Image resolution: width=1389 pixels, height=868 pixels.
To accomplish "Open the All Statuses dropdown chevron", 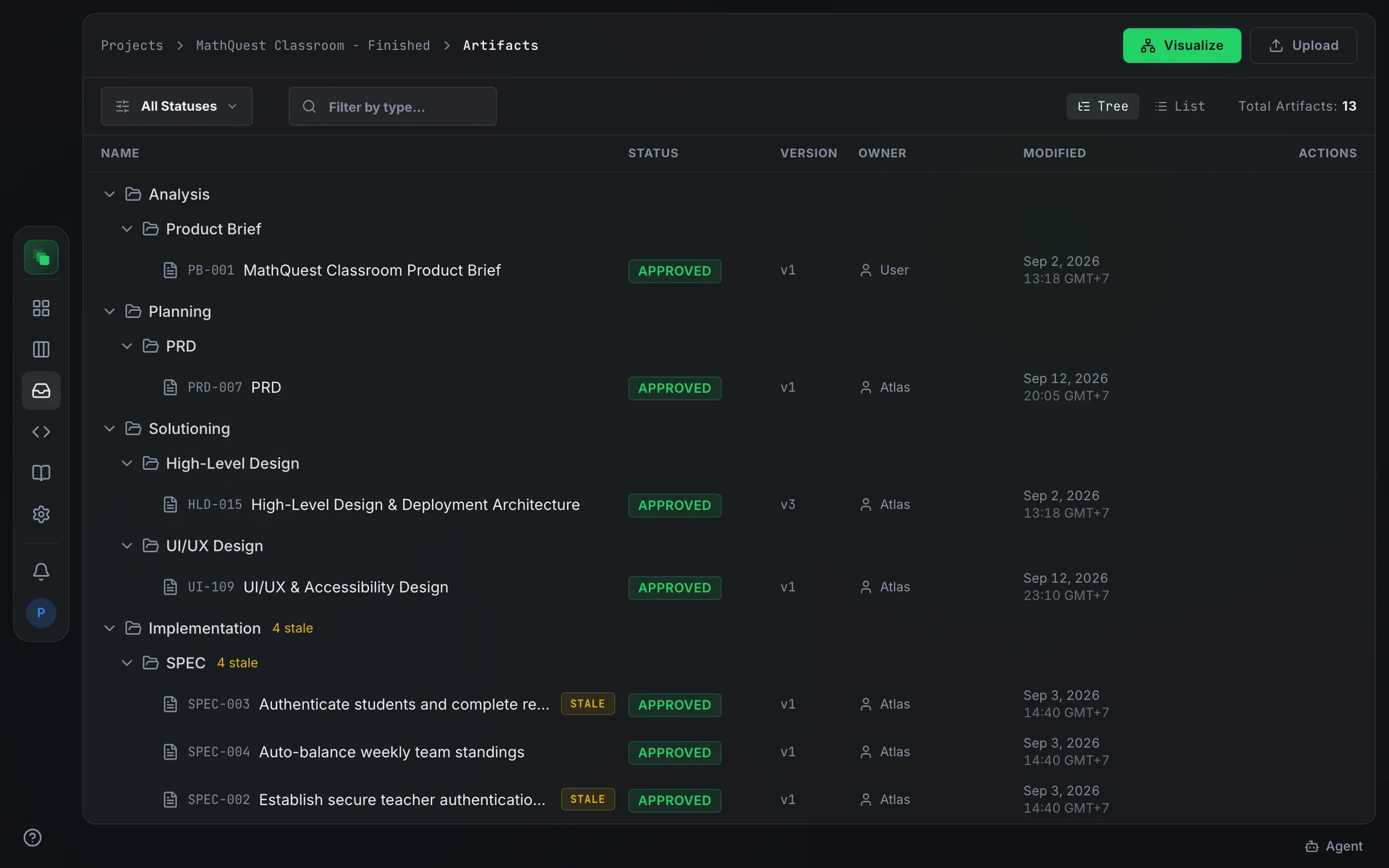I will pos(232,106).
